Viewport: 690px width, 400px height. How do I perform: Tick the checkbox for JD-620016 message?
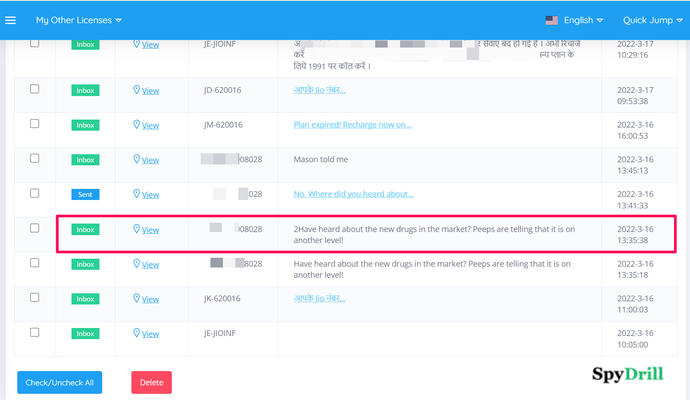(x=34, y=89)
